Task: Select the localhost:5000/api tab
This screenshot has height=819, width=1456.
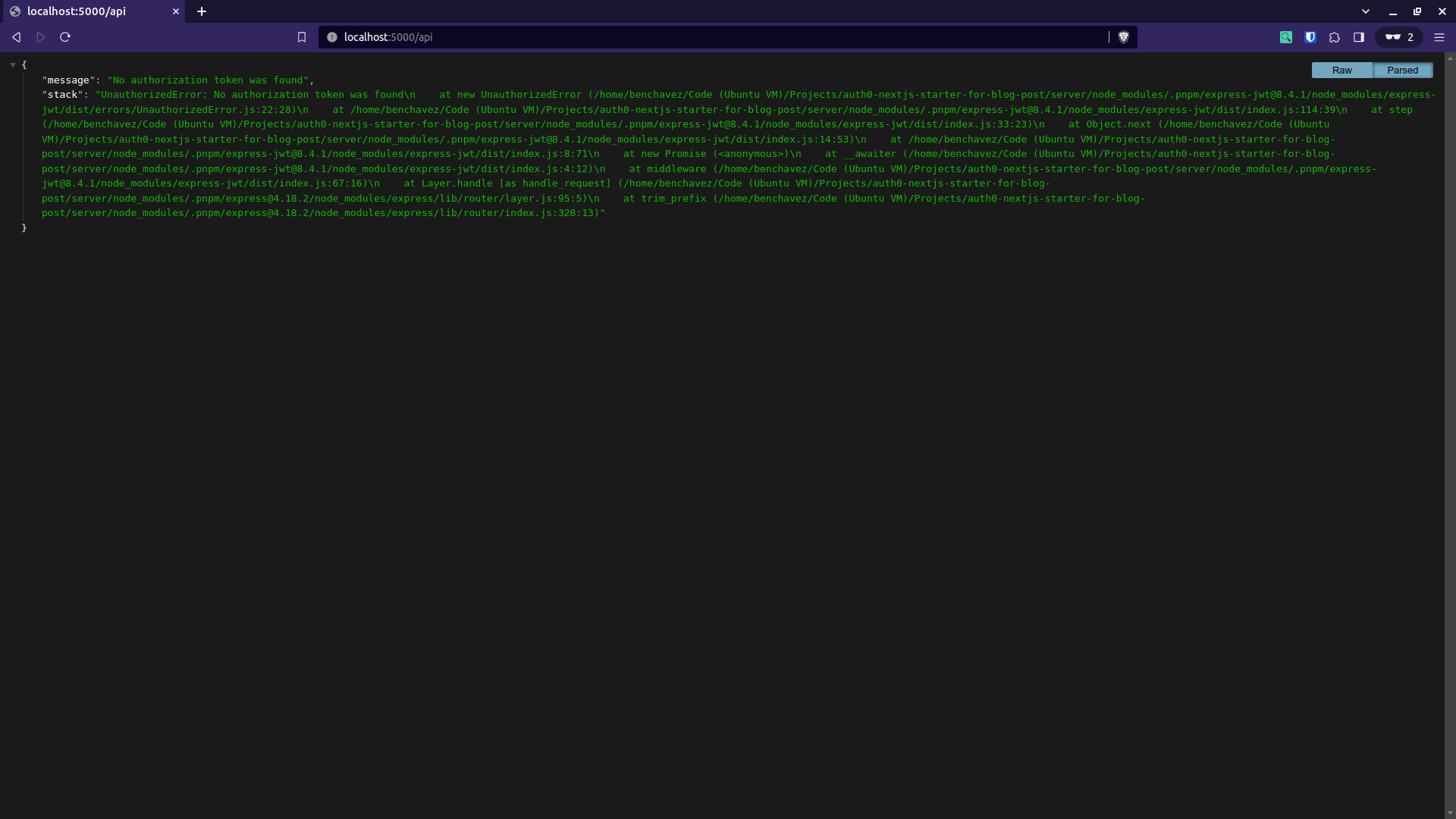Action: coord(83,11)
